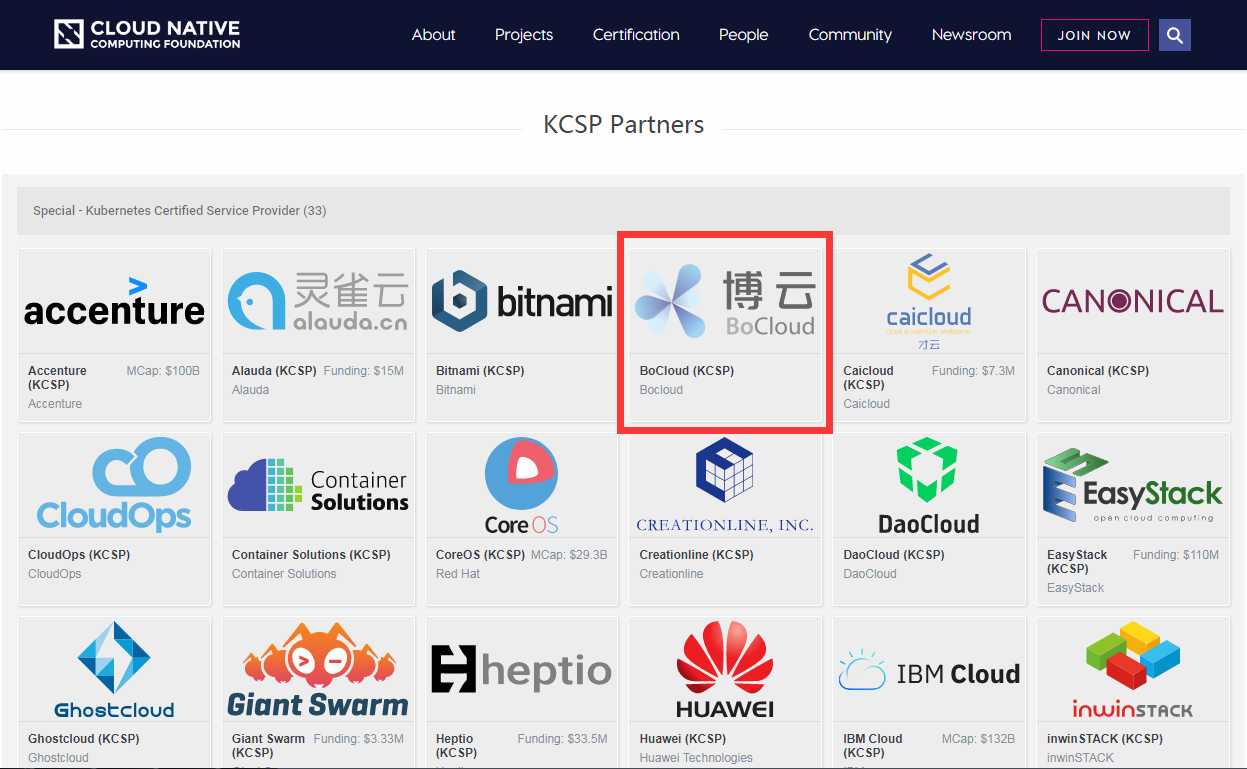This screenshot has height=769, width=1247.
Task: Click the DaoCloud (KCSP) title
Action: click(x=893, y=555)
